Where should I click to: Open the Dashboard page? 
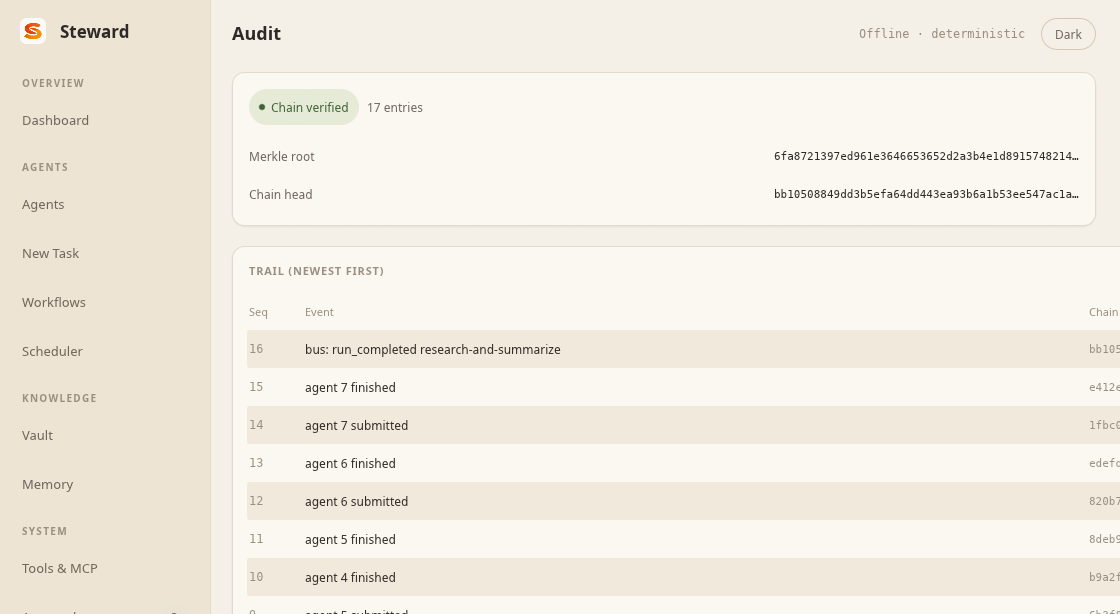[x=56, y=121]
